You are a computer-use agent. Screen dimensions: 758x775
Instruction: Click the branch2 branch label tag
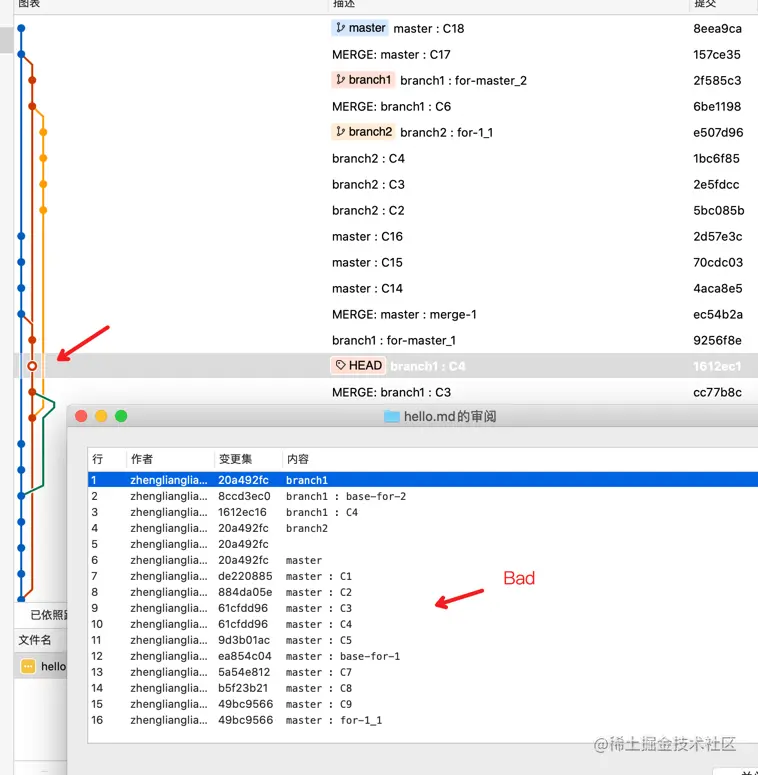point(363,132)
